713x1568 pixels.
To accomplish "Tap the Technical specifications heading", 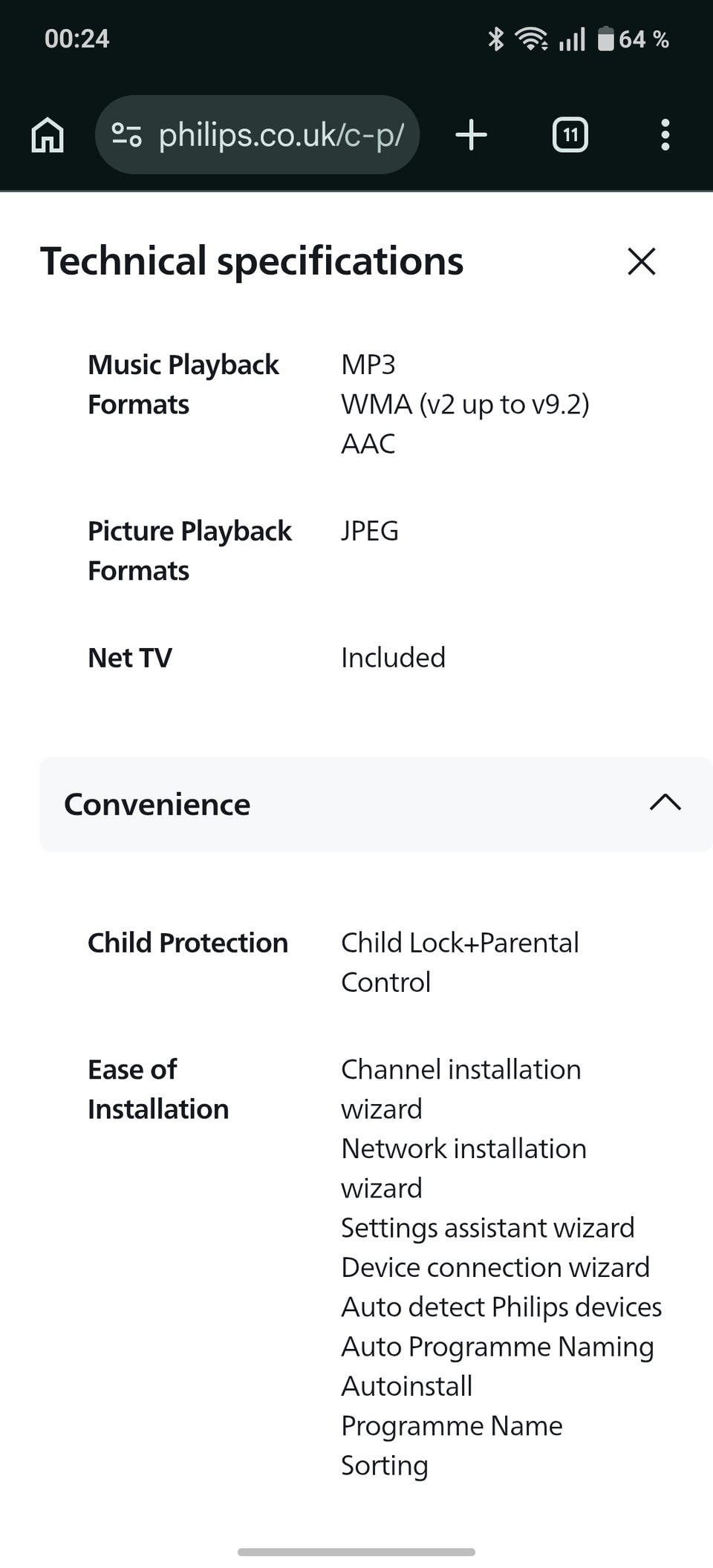I will (252, 261).
